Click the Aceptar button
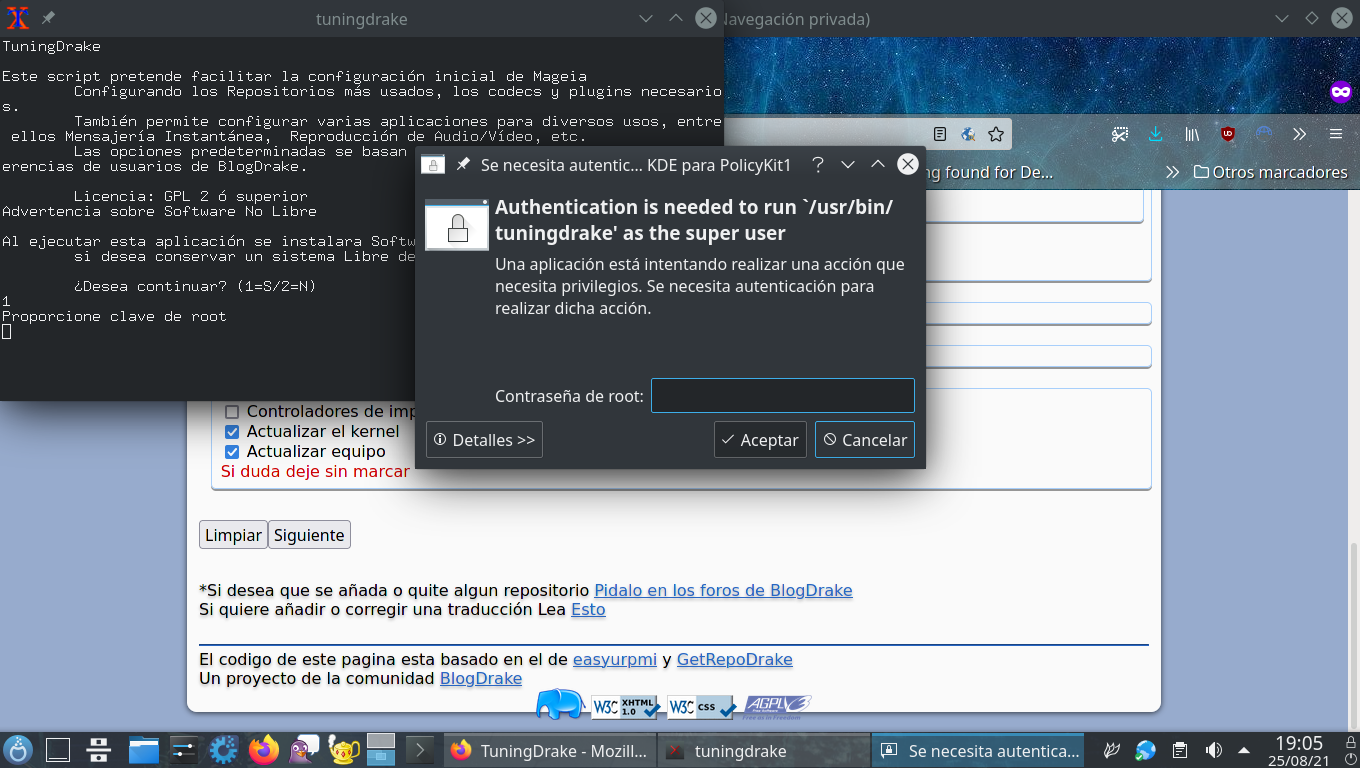Image resolution: width=1360 pixels, height=768 pixels. [x=760, y=440]
